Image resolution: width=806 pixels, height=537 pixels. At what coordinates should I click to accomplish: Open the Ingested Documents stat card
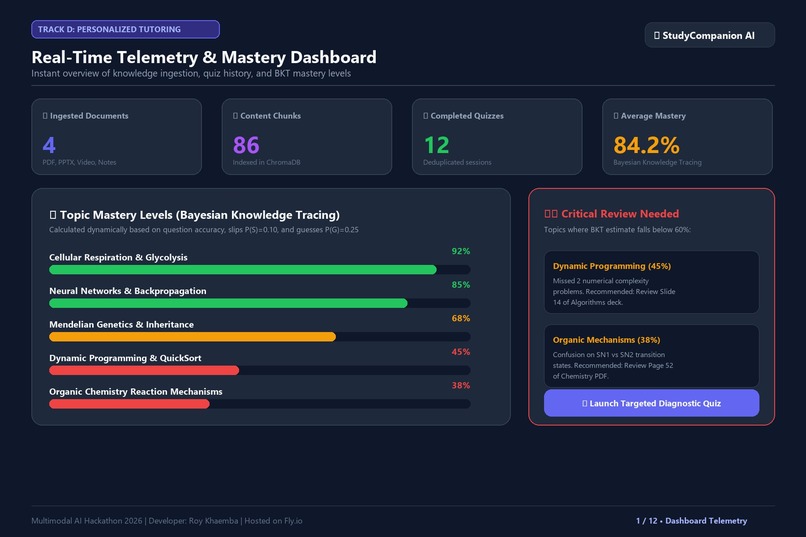[117, 137]
